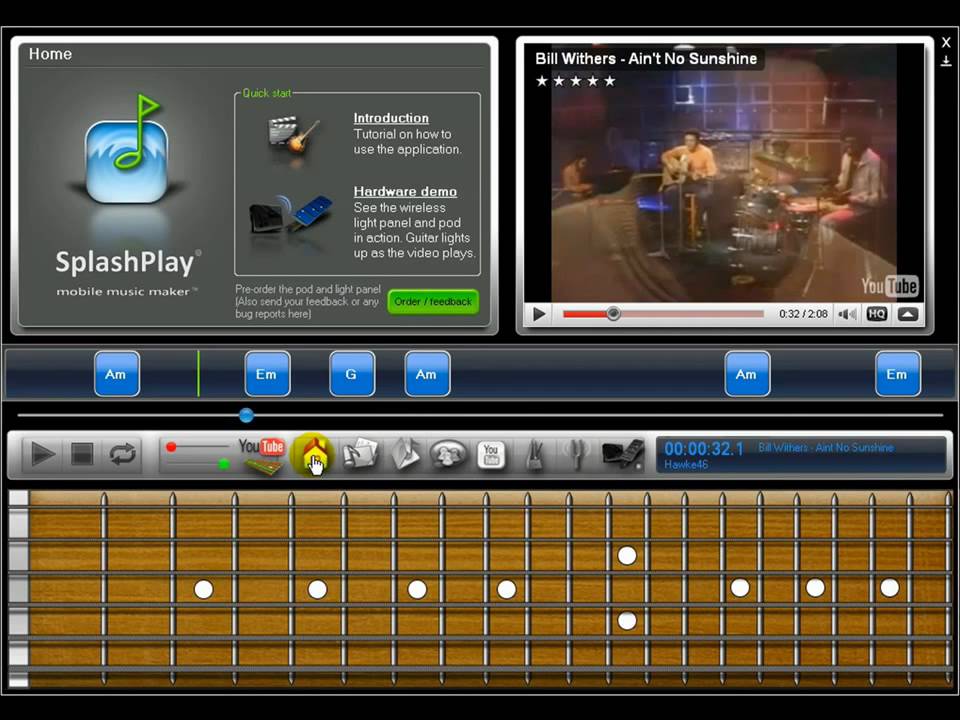Click the YouTube logo beside the volume sliders
The image size is (960, 720).
[261, 446]
